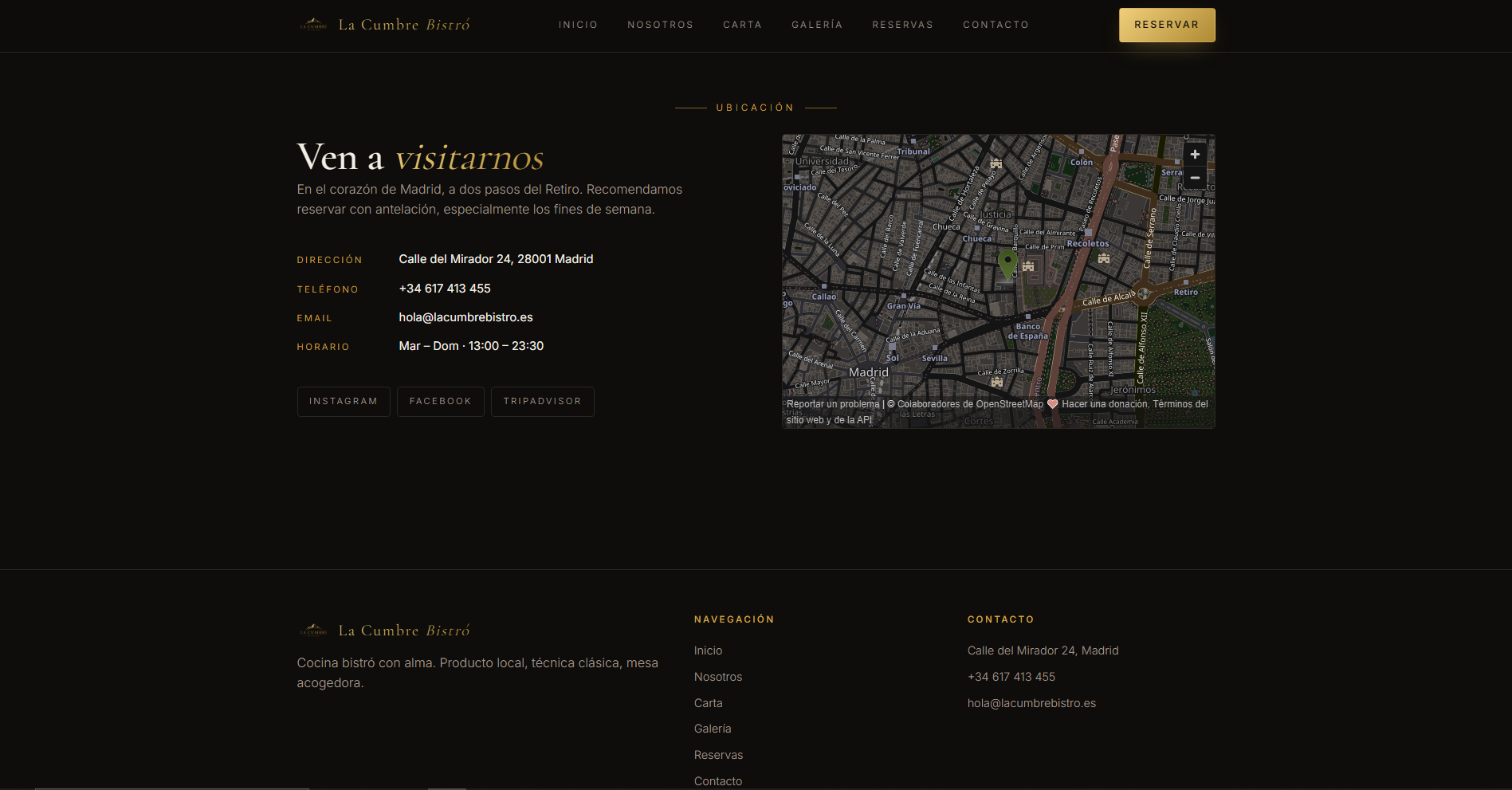Click the Gran Vía label on map
Viewport: 1512px width, 790px height.
click(903, 306)
